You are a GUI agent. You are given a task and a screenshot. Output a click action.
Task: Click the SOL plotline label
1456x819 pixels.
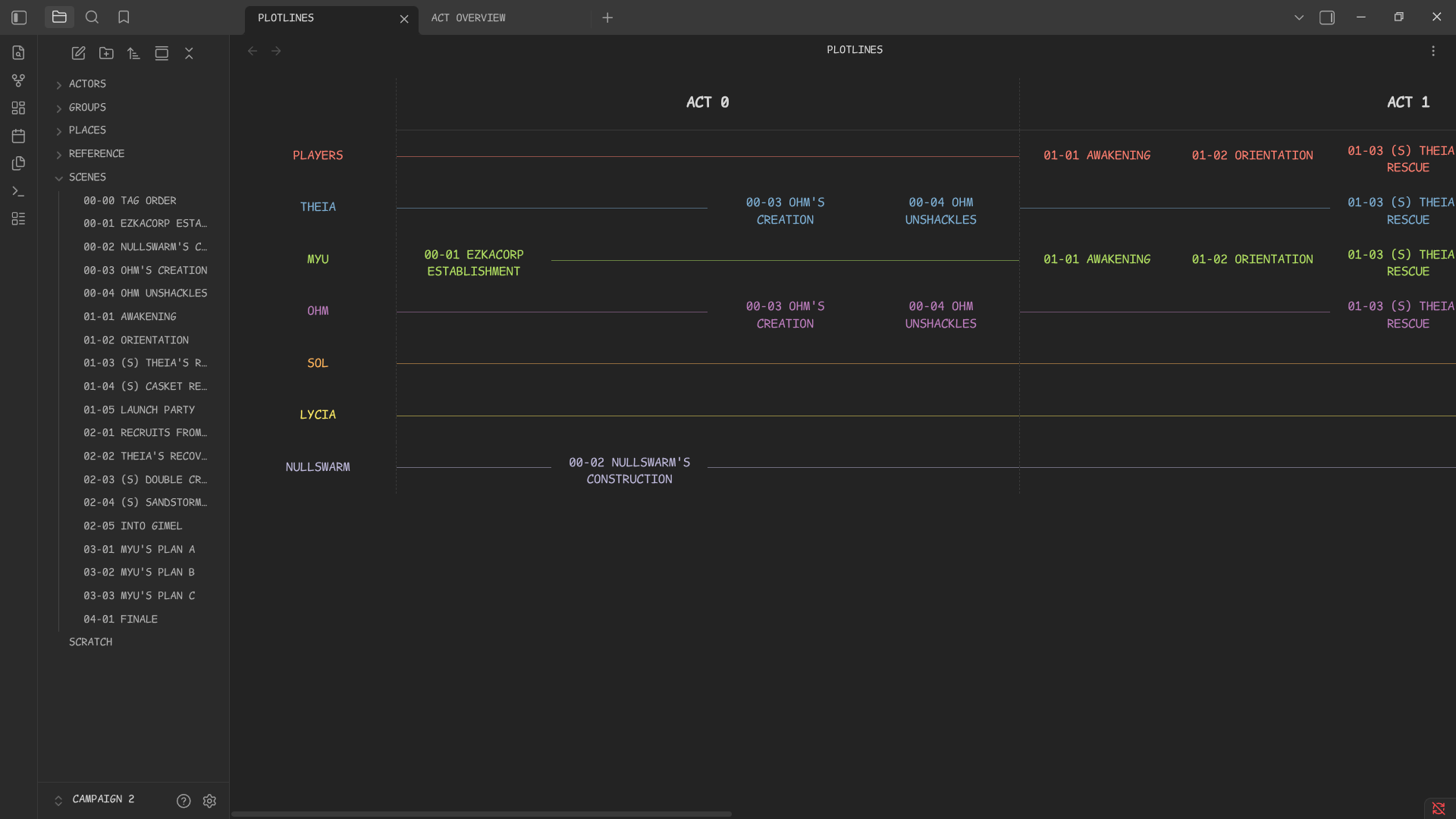click(x=318, y=363)
